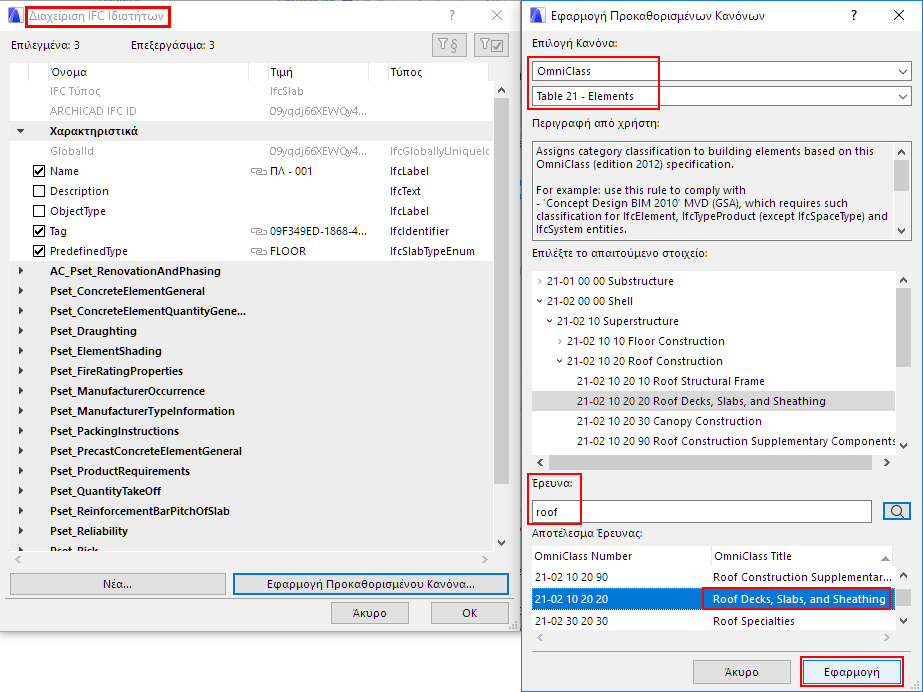Open the Table 21 - Elements dropdown
Image resolution: width=923 pixels, height=692 pixels.
pyautogui.click(x=722, y=97)
